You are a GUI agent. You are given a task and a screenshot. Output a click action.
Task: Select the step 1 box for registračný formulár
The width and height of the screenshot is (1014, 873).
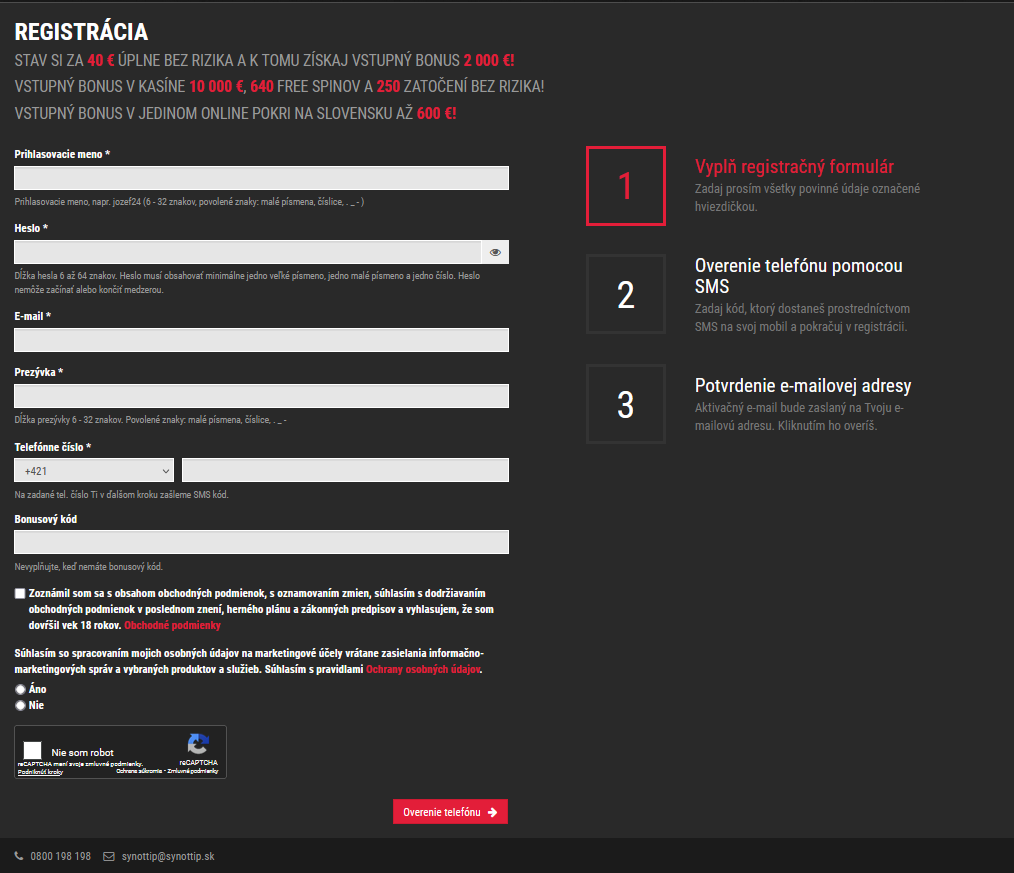coord(625,186)
